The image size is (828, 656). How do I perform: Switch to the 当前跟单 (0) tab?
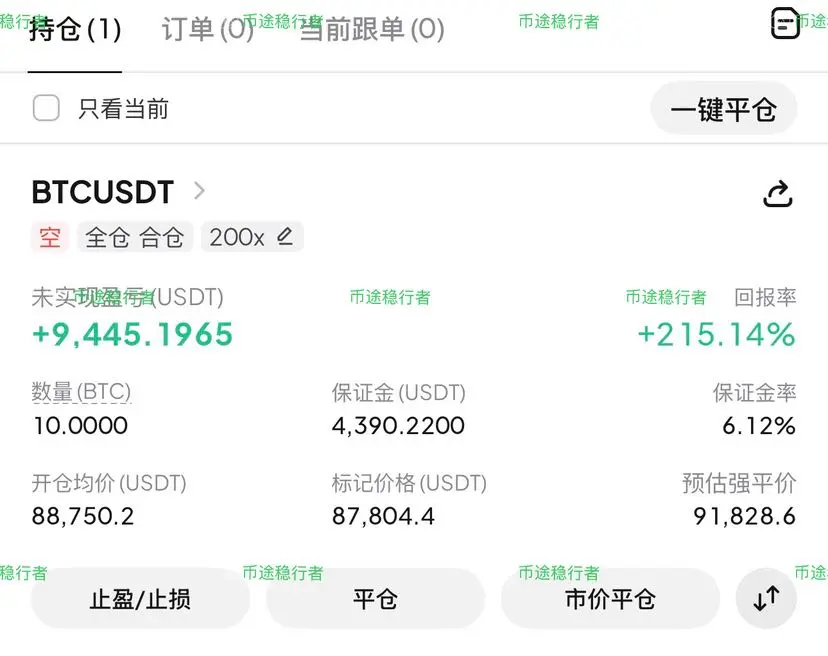coord(372,29)
